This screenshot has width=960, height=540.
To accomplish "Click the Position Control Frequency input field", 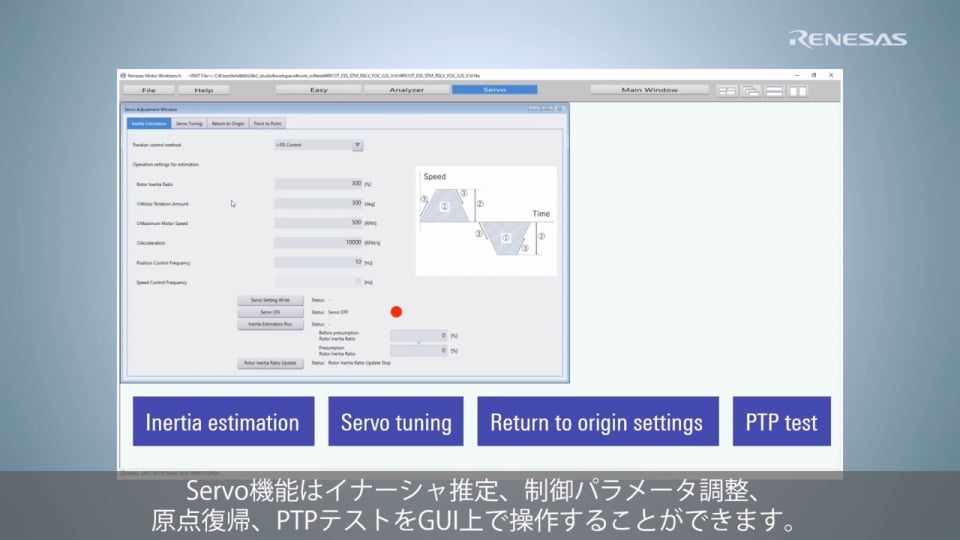I will coord(318,262).
